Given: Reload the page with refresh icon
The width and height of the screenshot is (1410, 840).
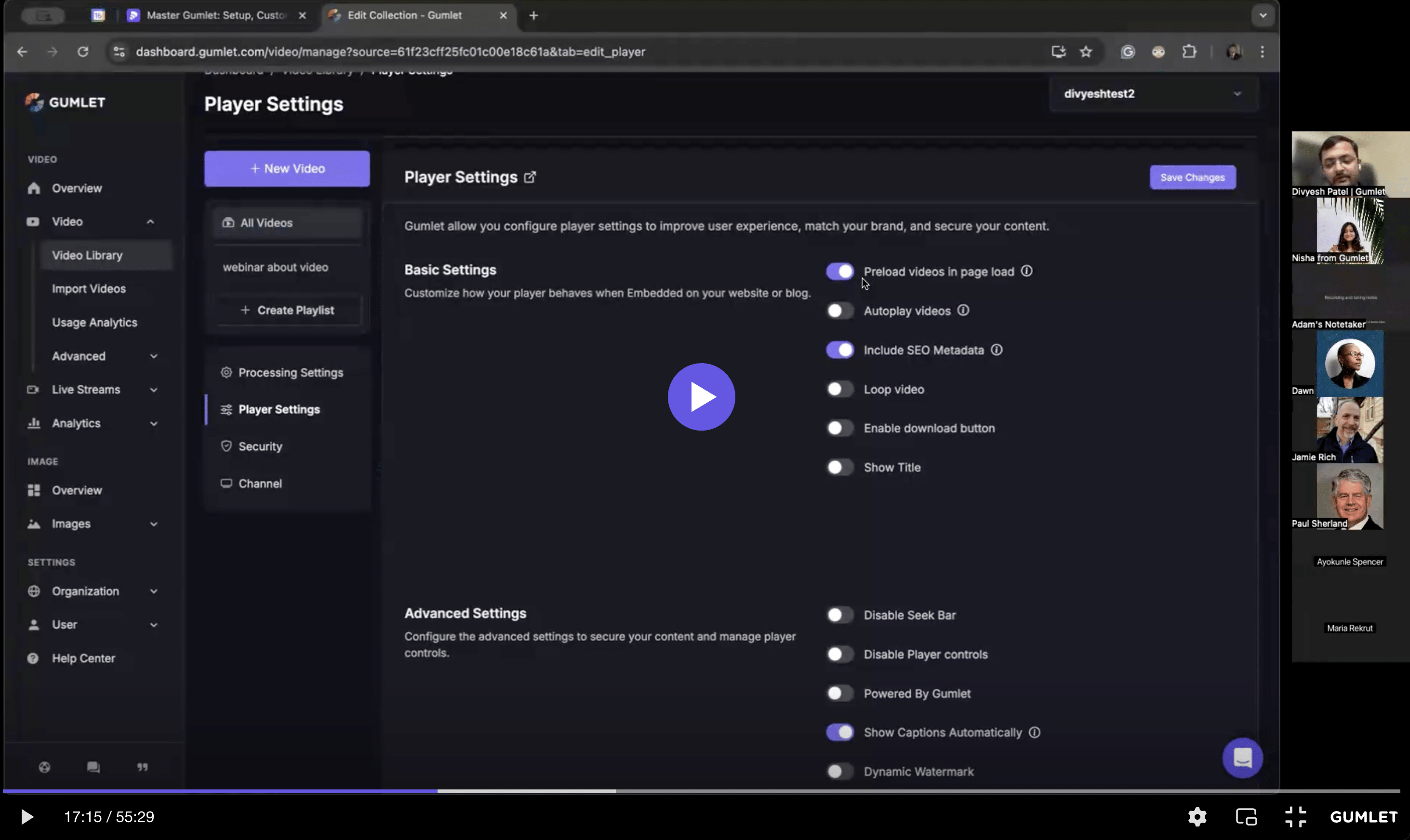Looking at the screenshot, I should point(83,52).
